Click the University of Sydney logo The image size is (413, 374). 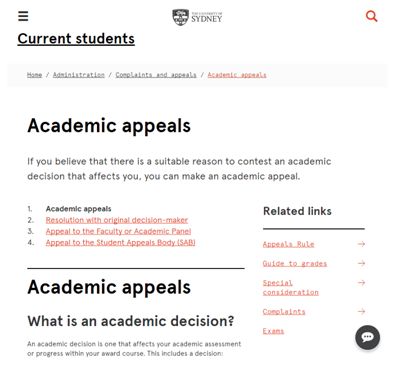point(197,17)
